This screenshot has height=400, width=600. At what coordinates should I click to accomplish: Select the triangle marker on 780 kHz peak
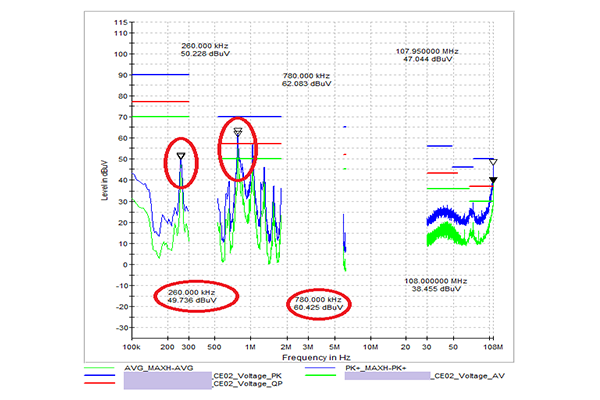pyautogui.click(x=238, y=132)
